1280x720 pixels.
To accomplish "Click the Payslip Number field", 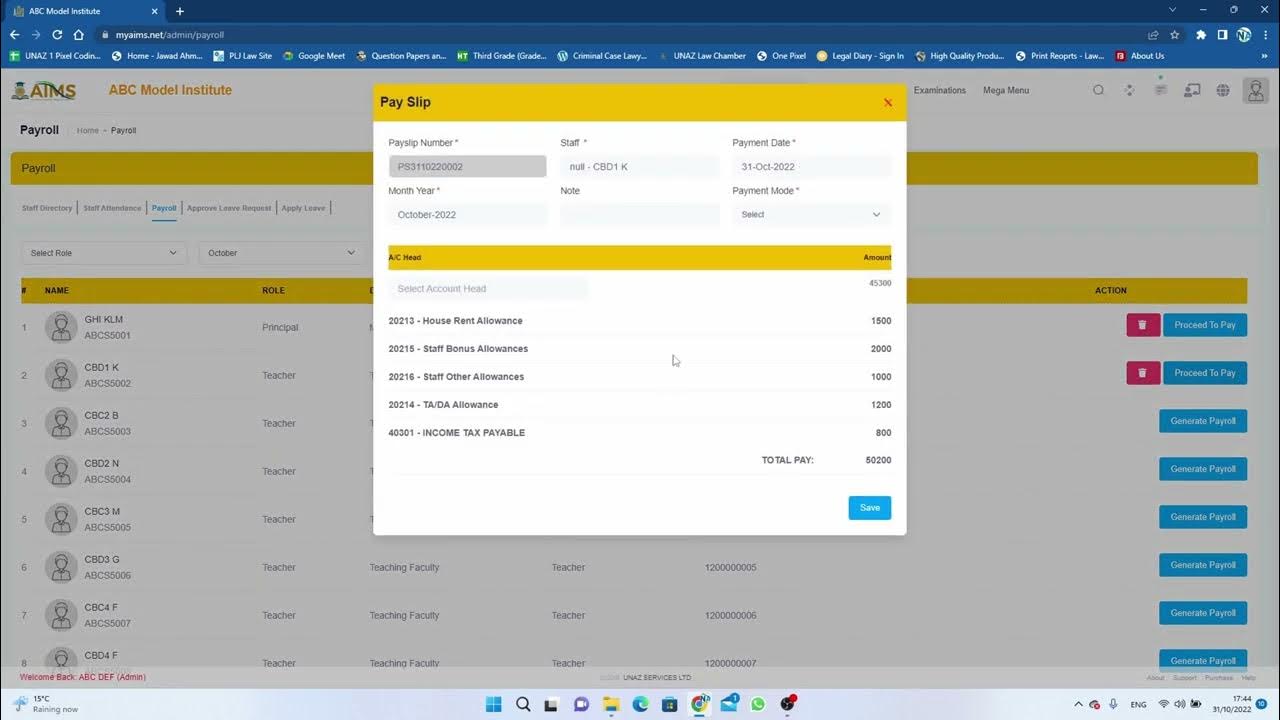I will (468, 167).
